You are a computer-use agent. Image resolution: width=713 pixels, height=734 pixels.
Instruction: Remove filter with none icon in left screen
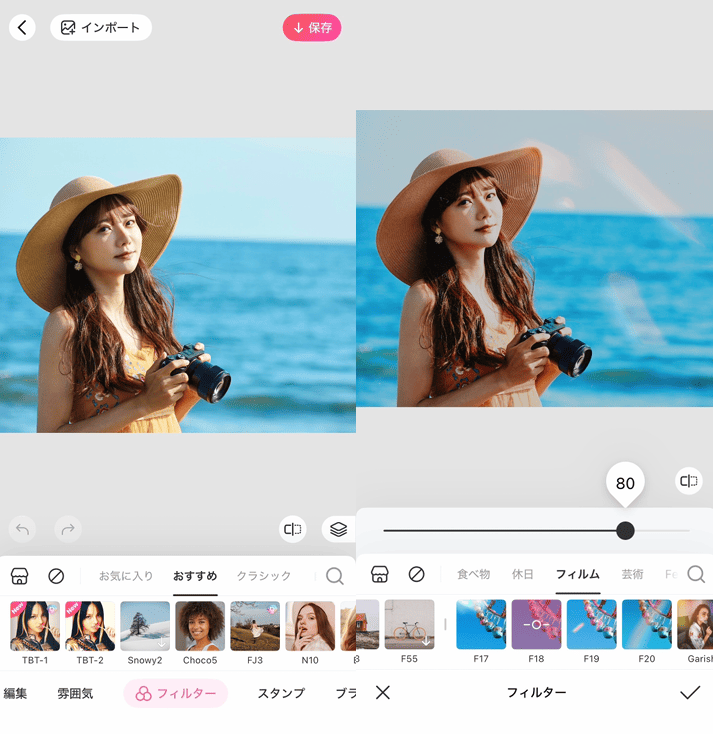coord(56,576)
